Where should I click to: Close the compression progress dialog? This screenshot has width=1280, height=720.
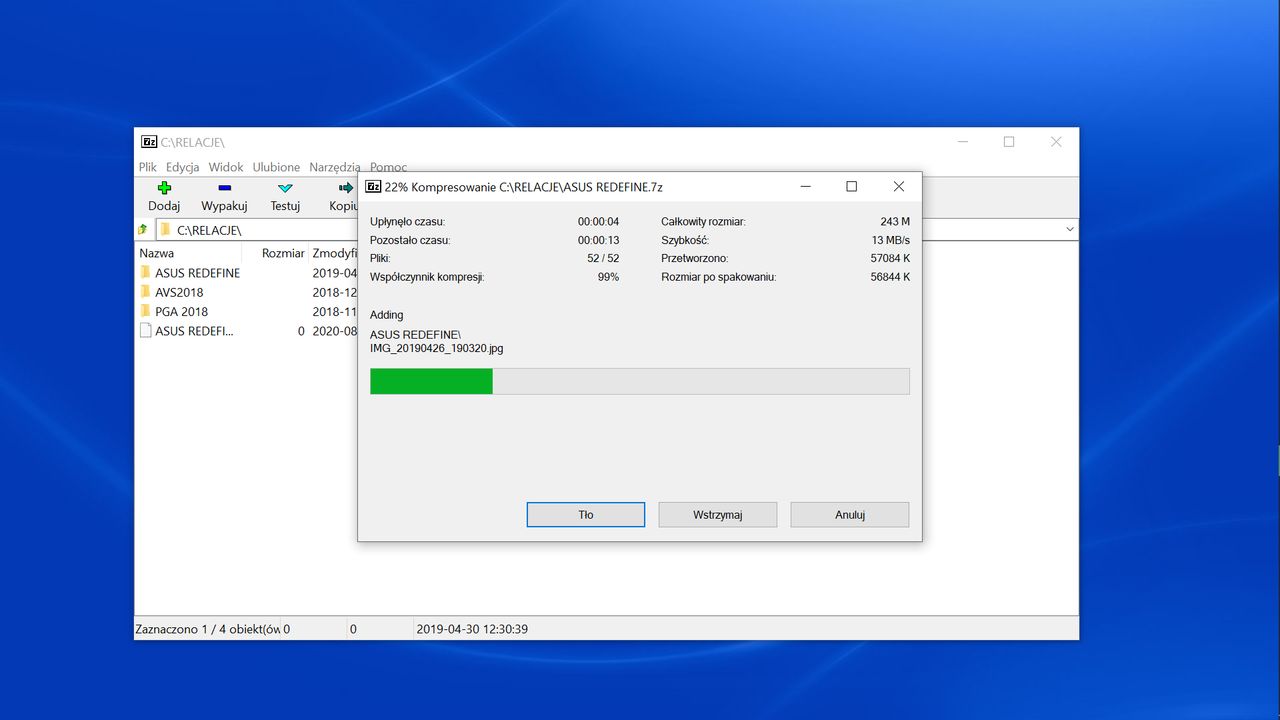[x=898, y=186]
